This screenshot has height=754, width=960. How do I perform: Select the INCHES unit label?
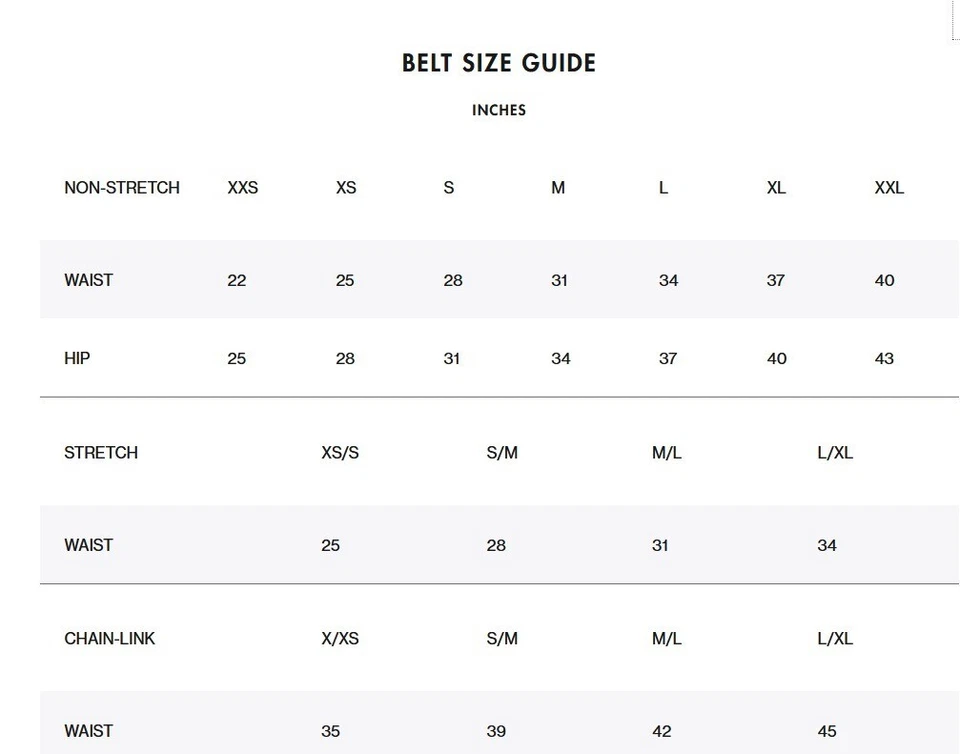(x=498, y=110)
